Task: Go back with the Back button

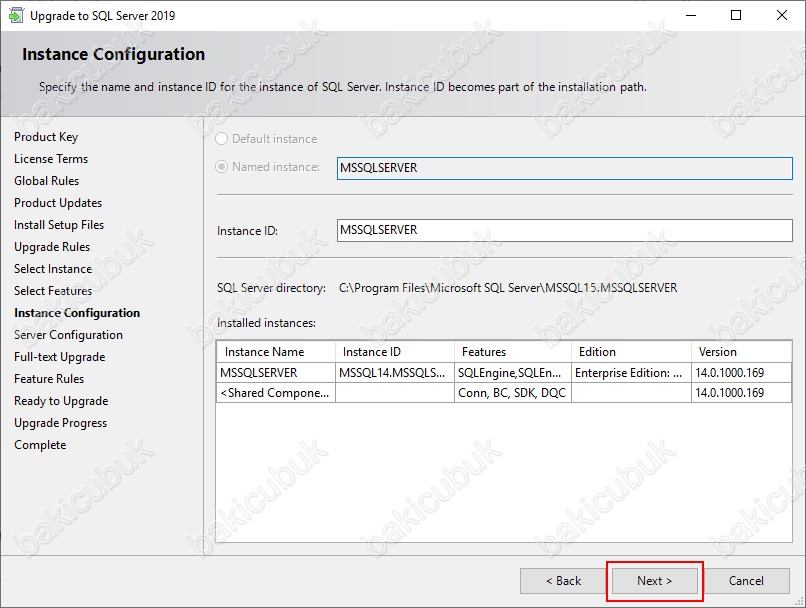Action: [x=563, y=581]
